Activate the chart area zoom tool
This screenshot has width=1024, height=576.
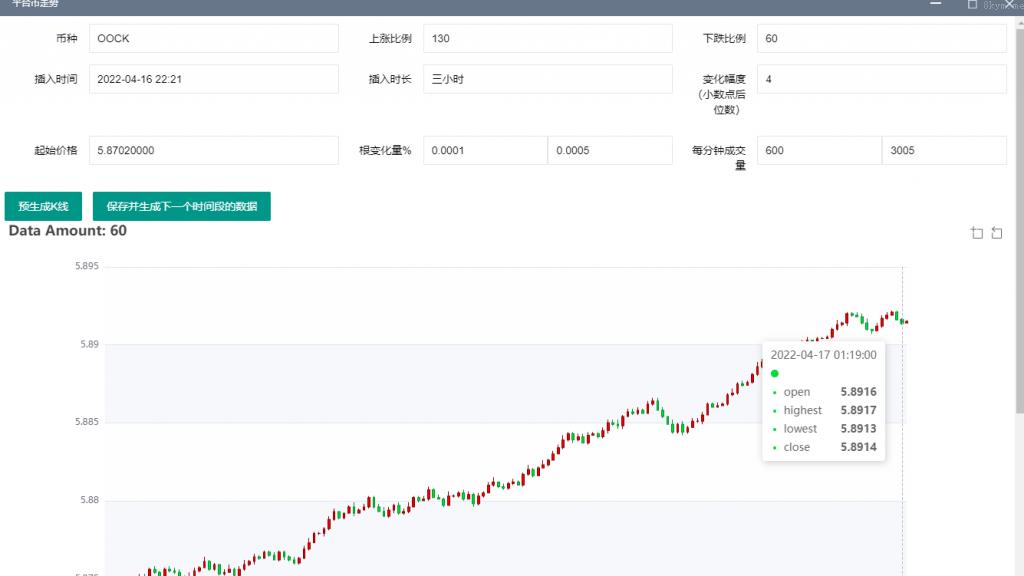coord(977,233)
